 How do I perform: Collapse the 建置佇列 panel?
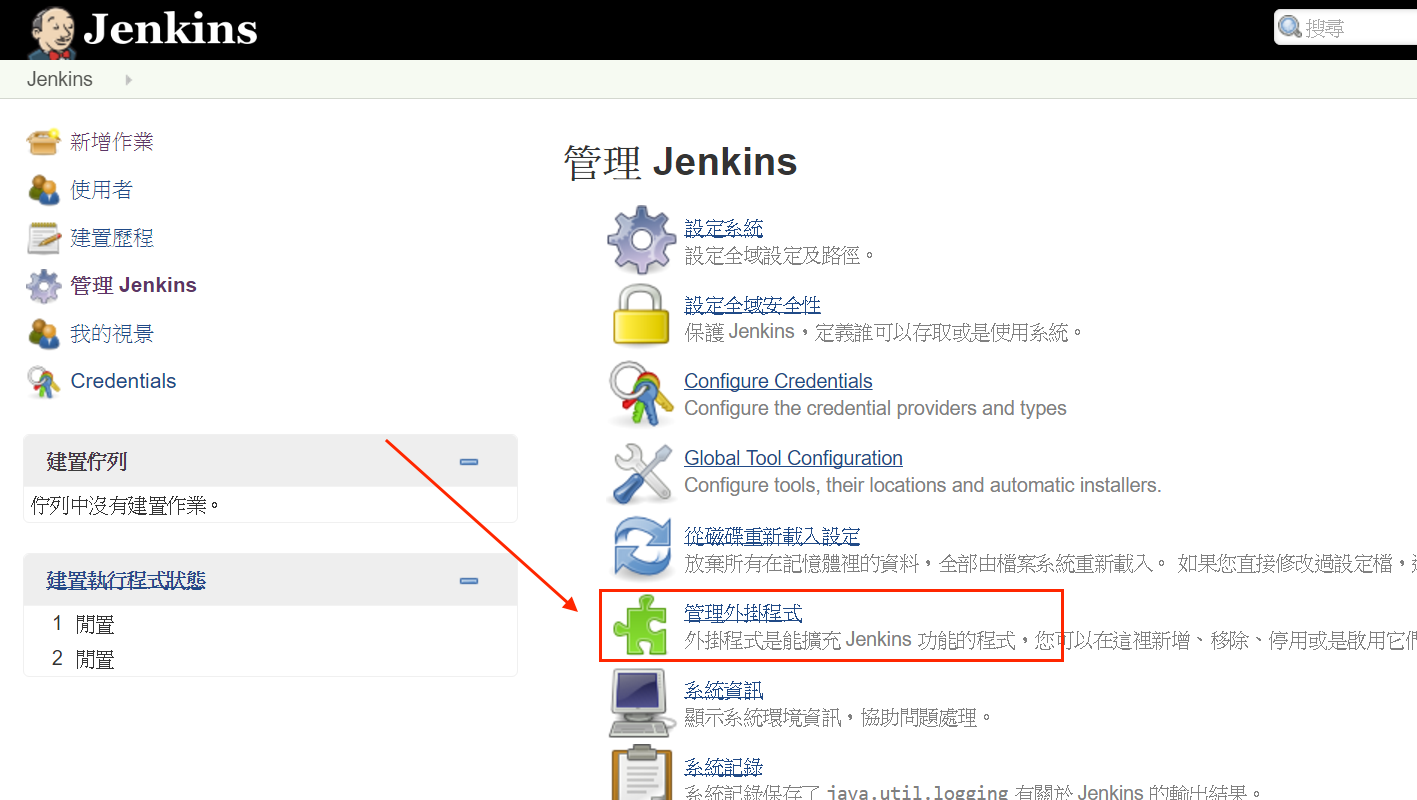(x=469, y=462)
